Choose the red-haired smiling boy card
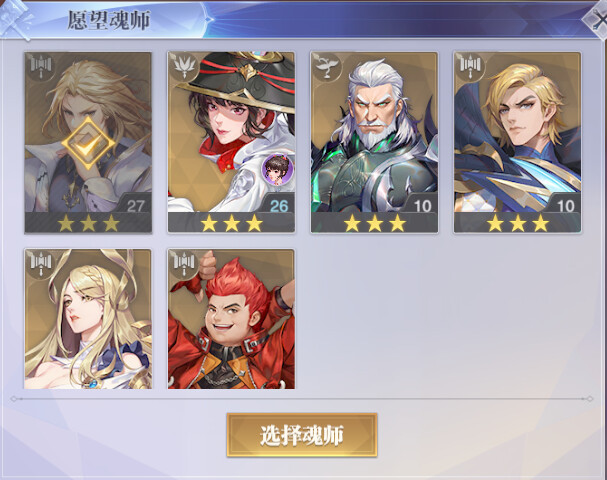Viewport: 607px width, 480px height. tap(231, 319)
